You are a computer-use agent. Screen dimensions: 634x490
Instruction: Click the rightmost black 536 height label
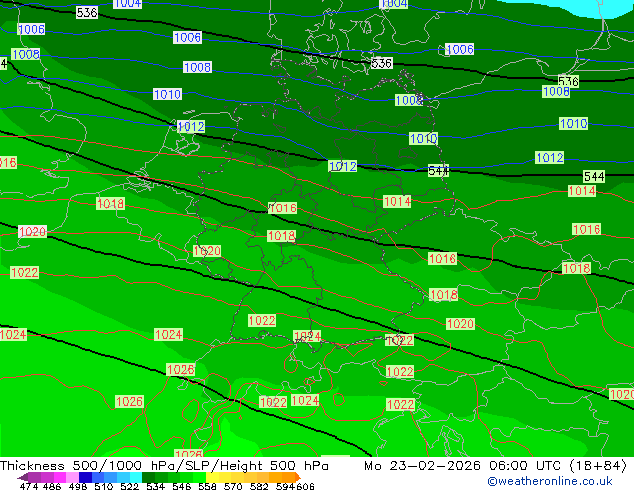pyautogui.click(x=568, y=81)
